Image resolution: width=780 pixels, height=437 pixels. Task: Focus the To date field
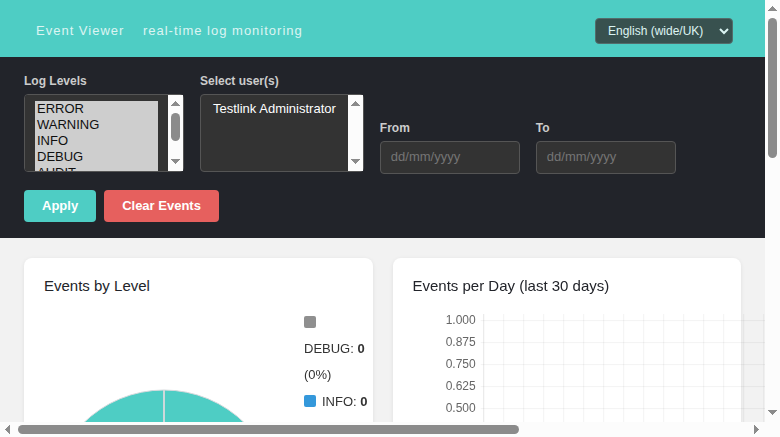[x=605, y=157]
